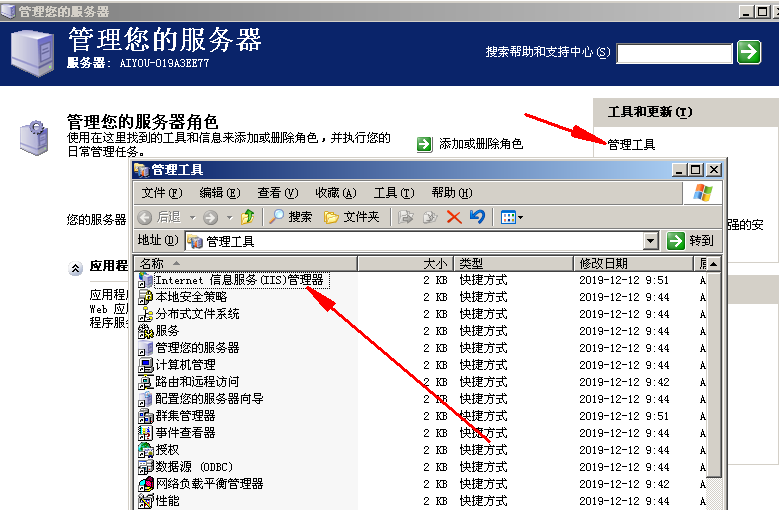Select the 计算机管理 shortcut icon

point(145,365)
